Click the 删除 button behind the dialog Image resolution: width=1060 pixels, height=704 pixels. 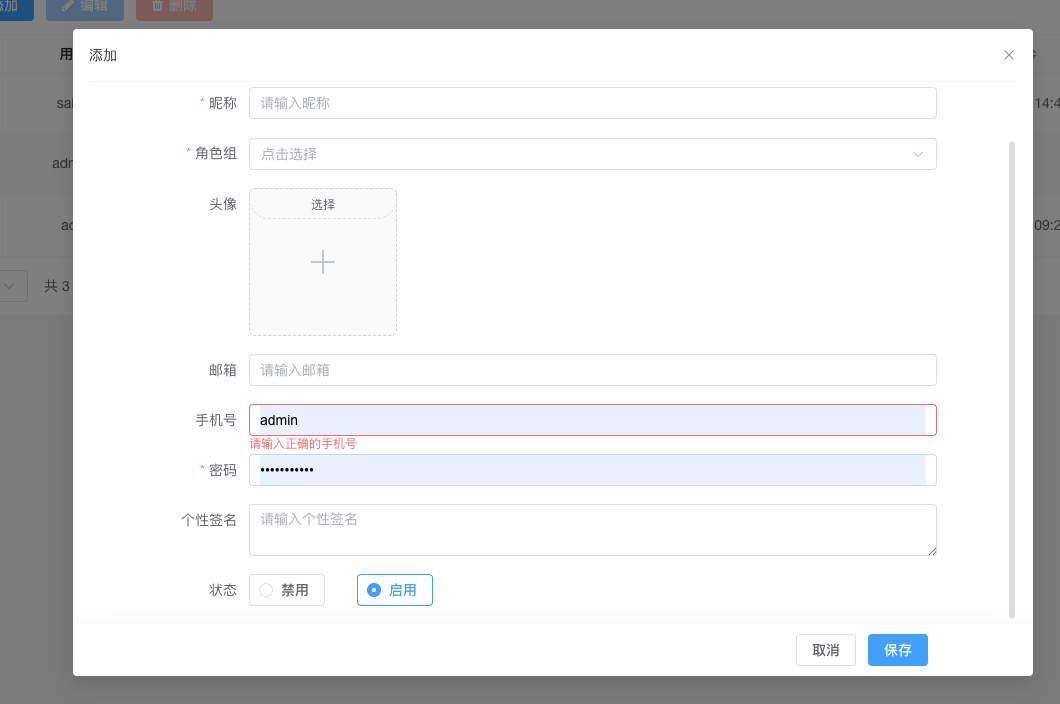click(174, 7)
